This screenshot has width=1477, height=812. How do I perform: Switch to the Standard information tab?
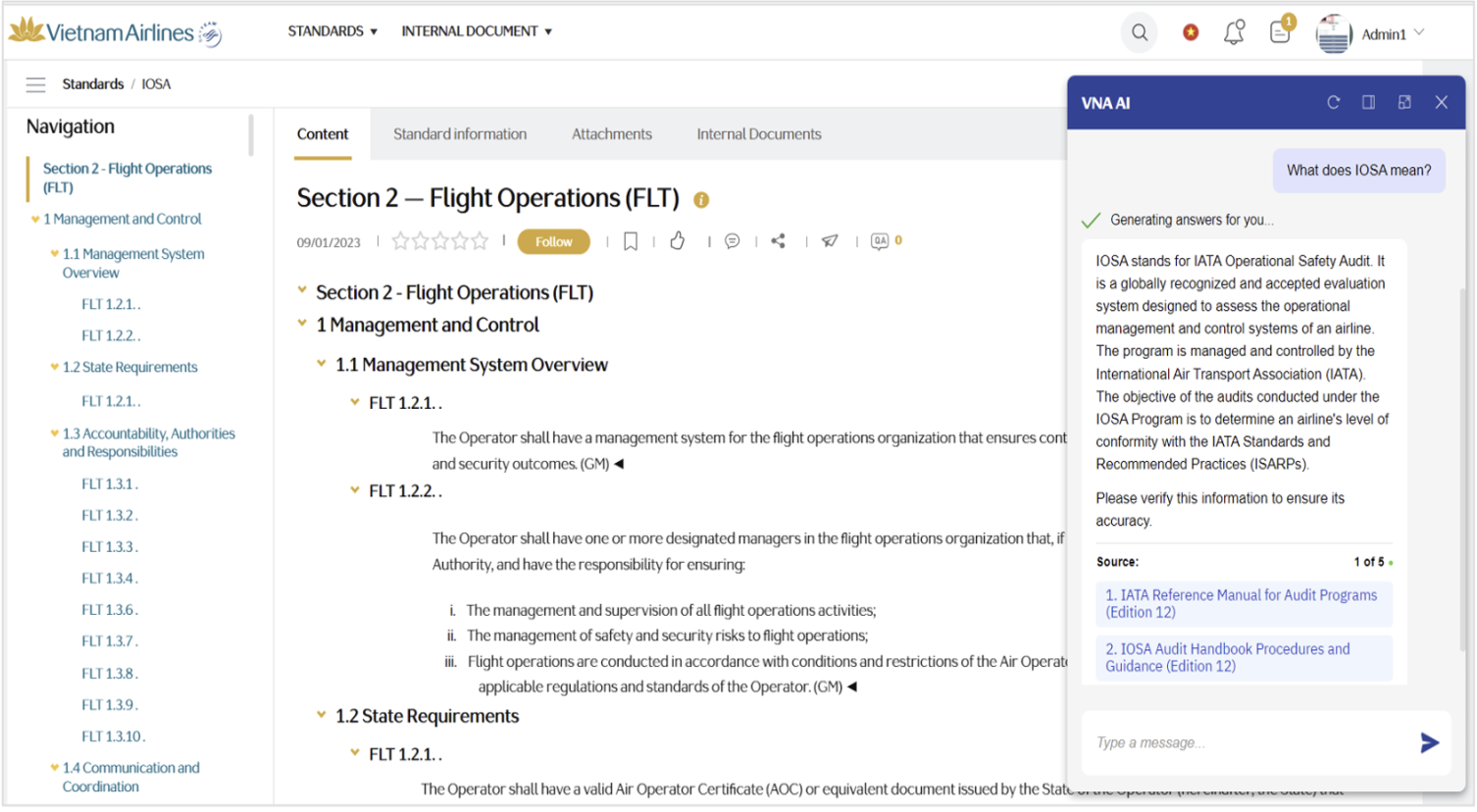point(459,134)
